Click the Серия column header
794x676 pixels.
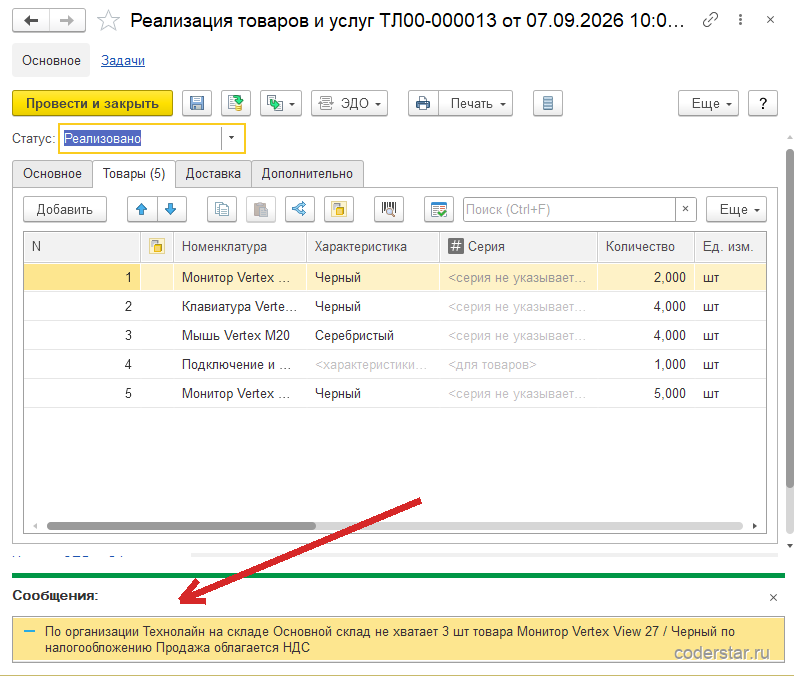point(519,247)
